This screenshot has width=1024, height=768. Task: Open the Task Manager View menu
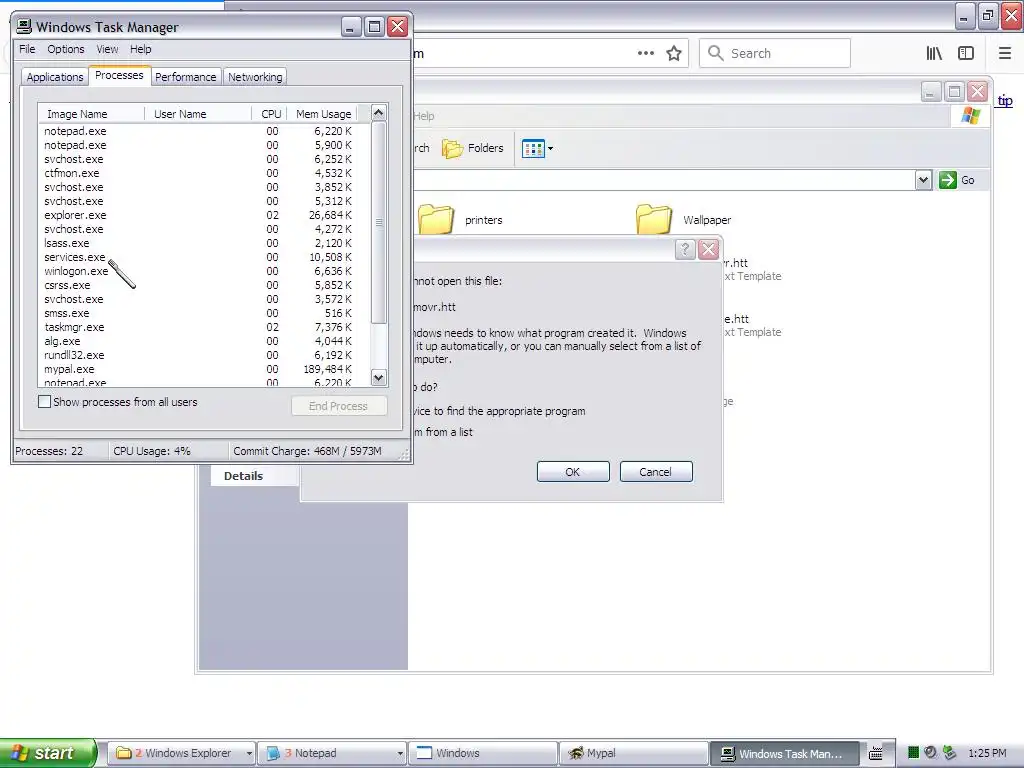pos(107,49)
